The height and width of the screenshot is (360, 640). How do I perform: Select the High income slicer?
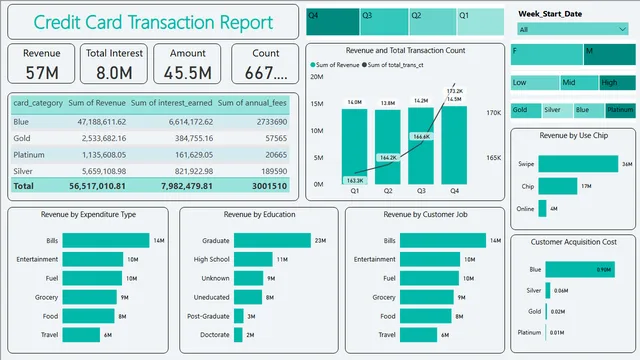(617, 83)
